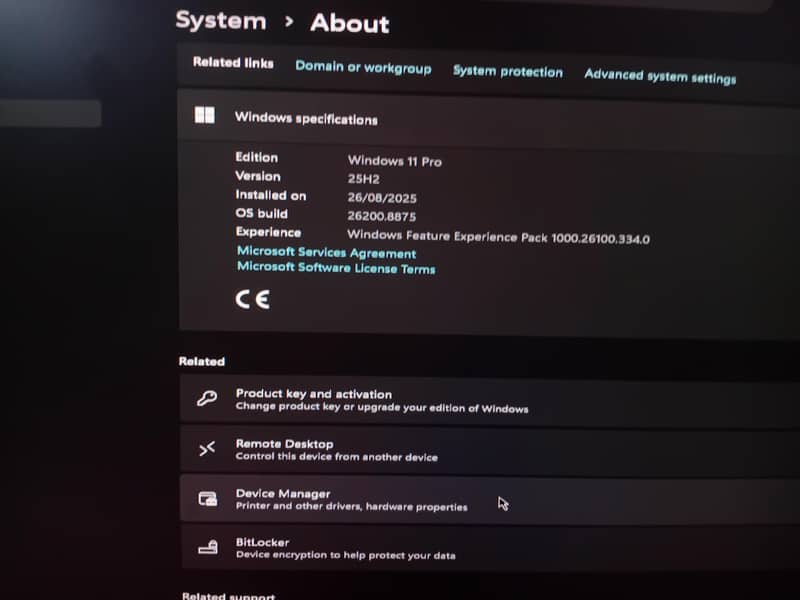Viewport: 800px width, 600px height.
Task: Open System protection link
Action: coord(508,71)
